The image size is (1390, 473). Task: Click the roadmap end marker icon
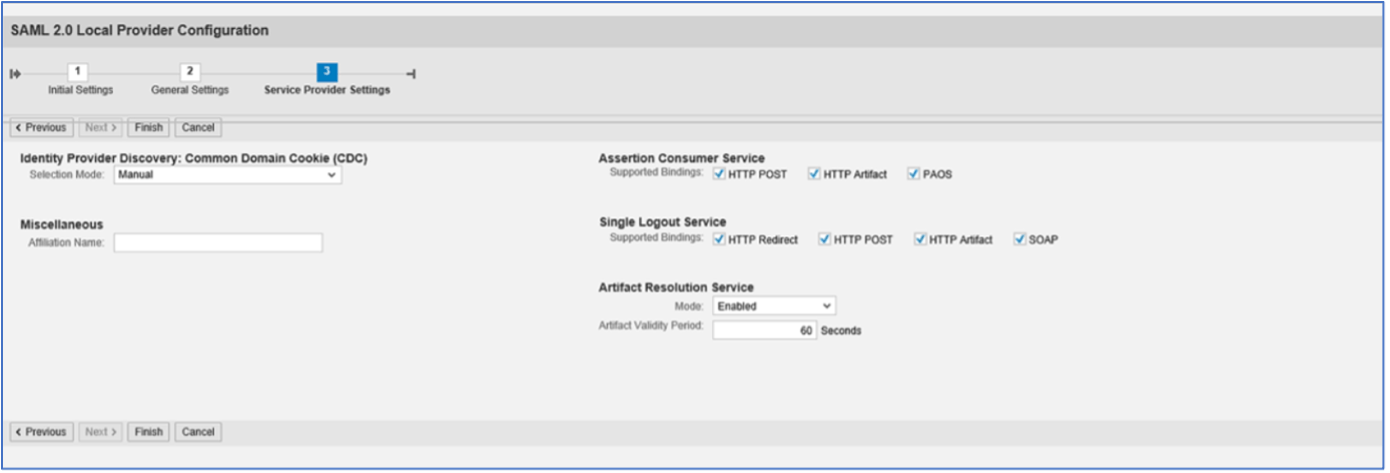(411, 74)
